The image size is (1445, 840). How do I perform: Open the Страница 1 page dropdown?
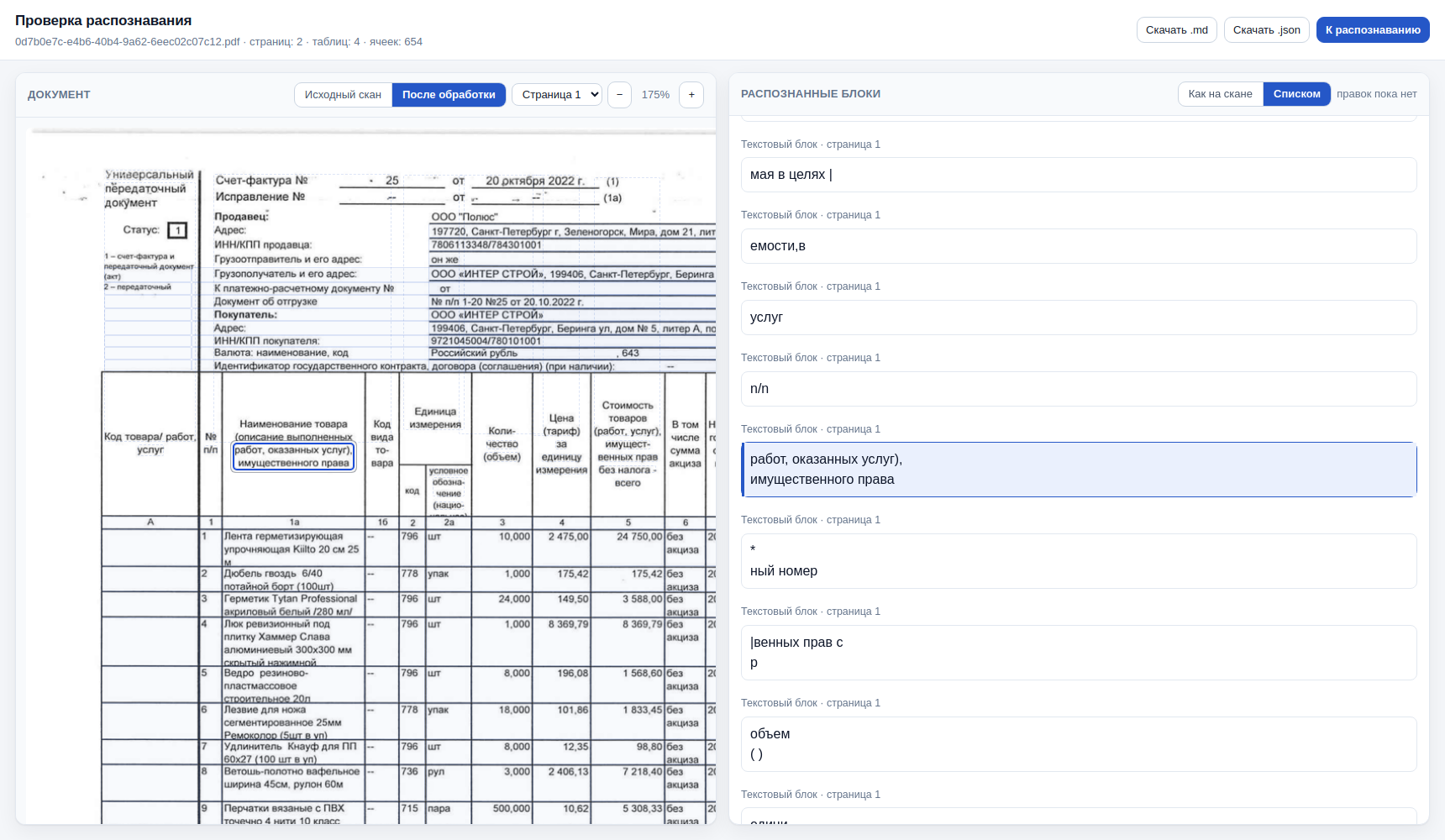coord(558,95)
